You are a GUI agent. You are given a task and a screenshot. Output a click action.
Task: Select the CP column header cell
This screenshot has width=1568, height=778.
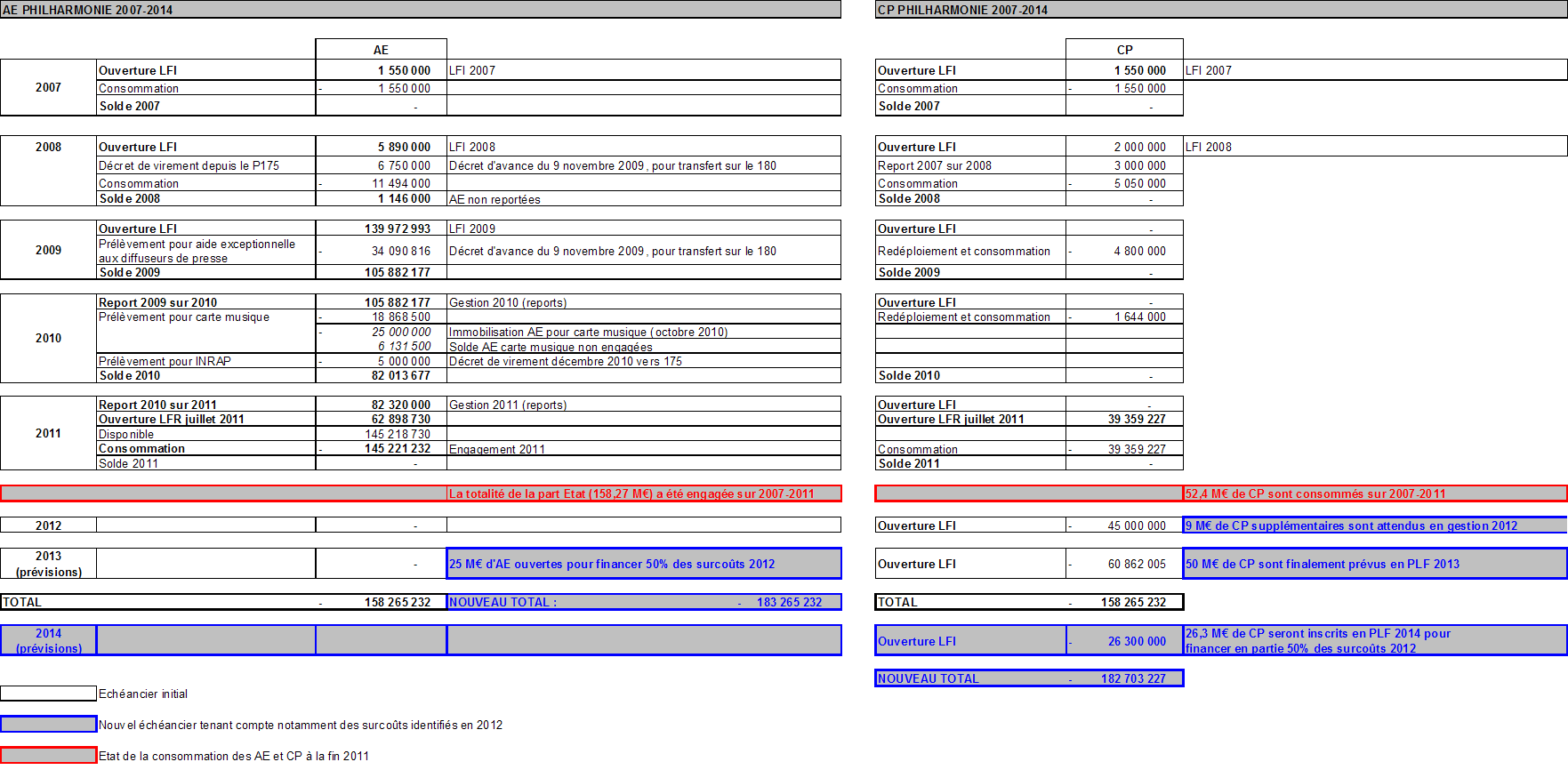(1124, 50)
